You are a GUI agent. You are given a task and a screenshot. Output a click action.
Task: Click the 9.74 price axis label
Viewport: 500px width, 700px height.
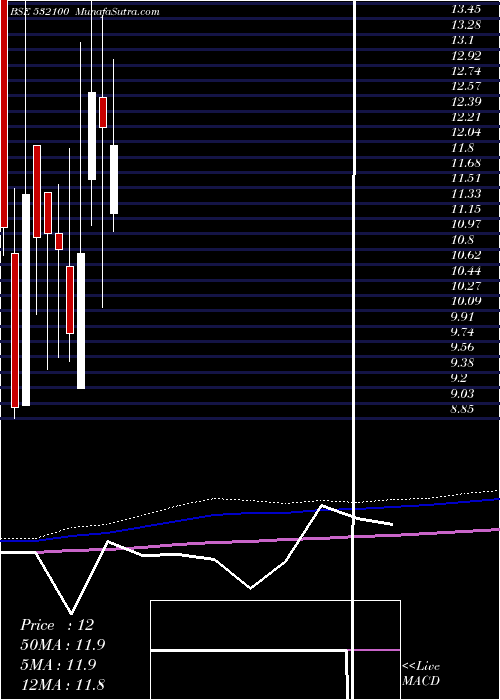click(462, 332)
